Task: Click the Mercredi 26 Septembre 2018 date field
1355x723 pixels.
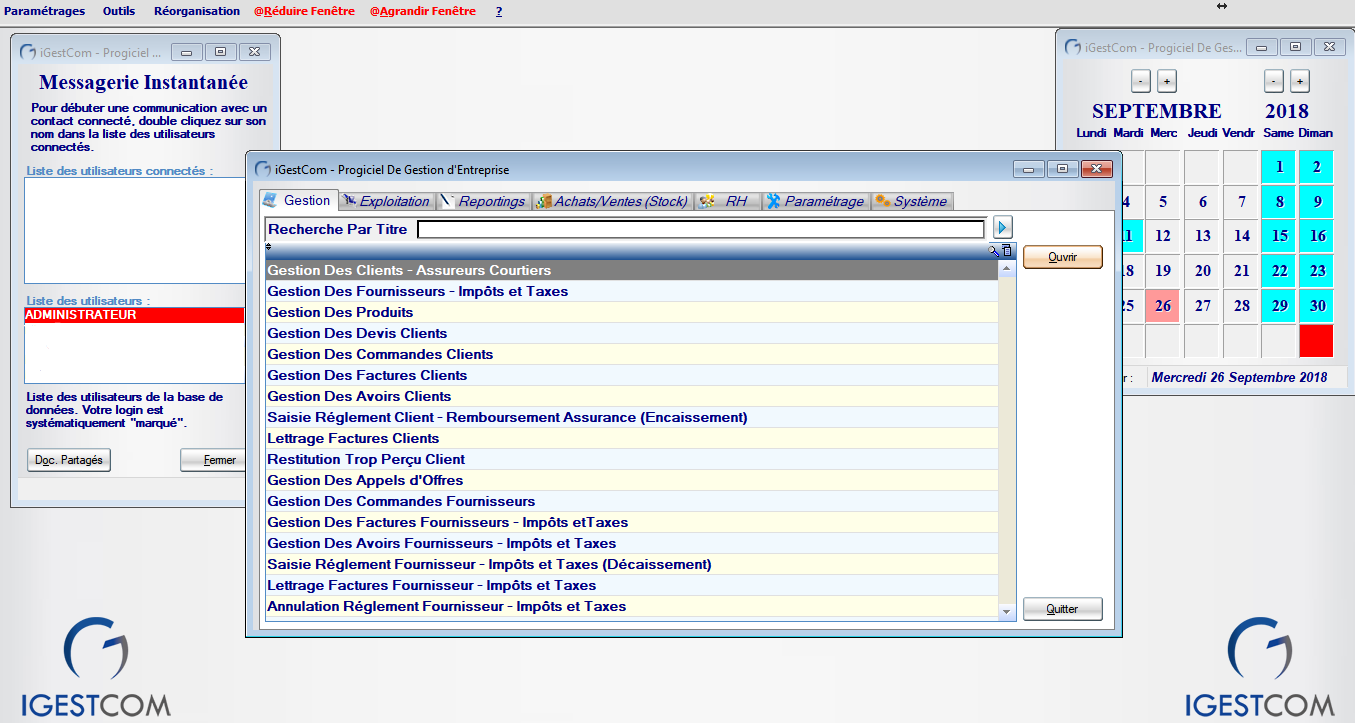Action: [x=1246, y=377]
